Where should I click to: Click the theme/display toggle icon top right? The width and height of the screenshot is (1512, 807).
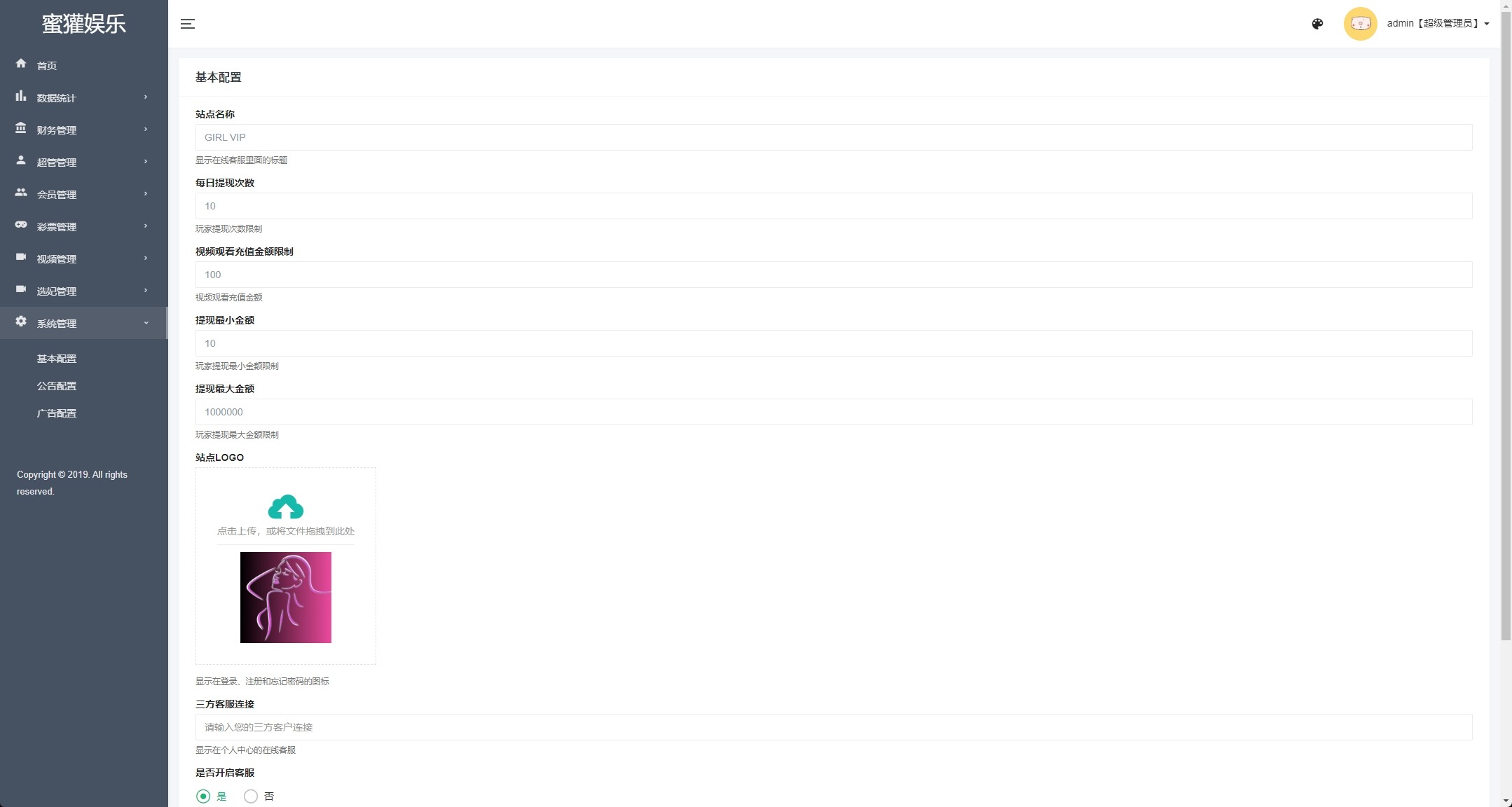click(x=1319, y=23)
